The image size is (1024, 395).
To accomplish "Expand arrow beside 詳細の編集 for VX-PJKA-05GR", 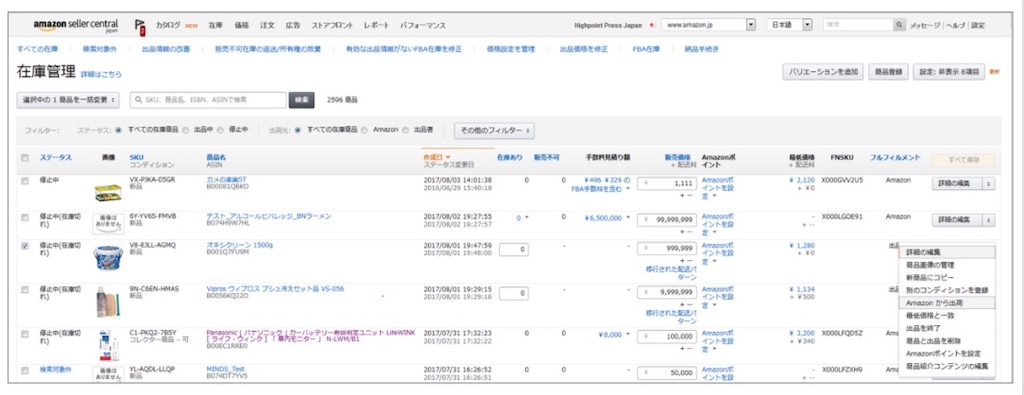I will click(x=989, y=184).
